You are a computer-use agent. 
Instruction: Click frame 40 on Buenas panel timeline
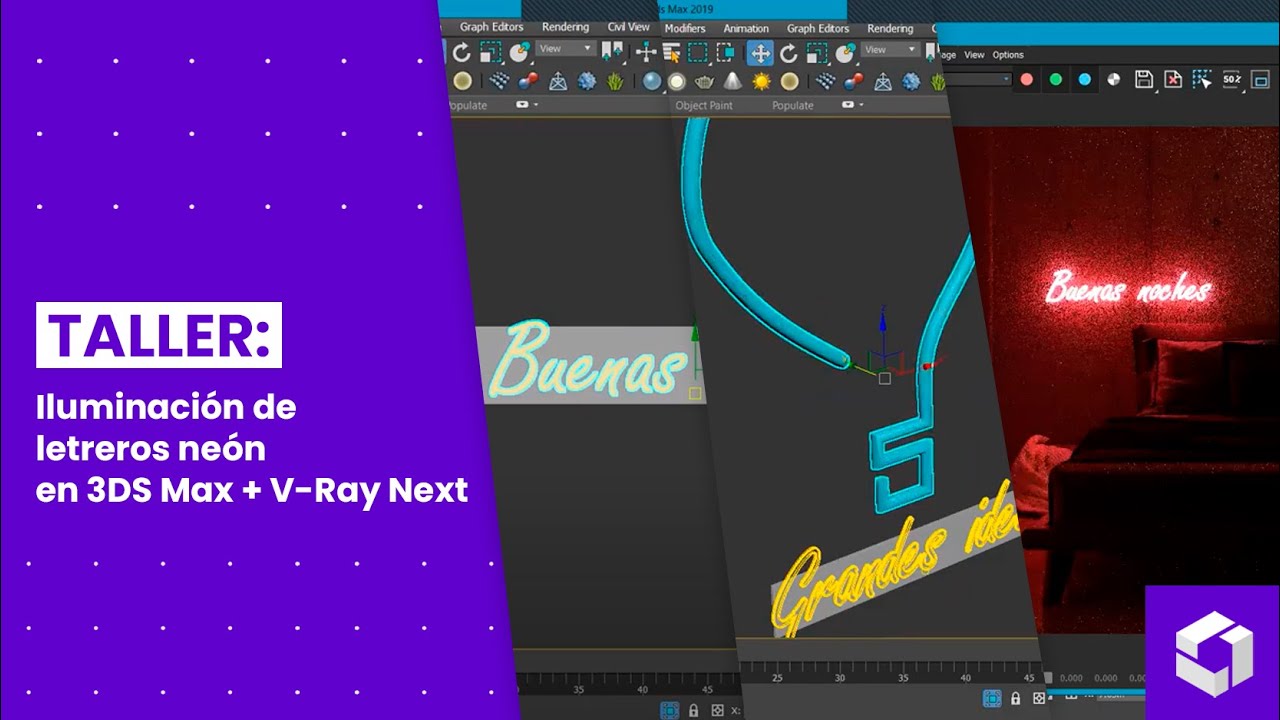pyautogui.click(x=642, y=690)
